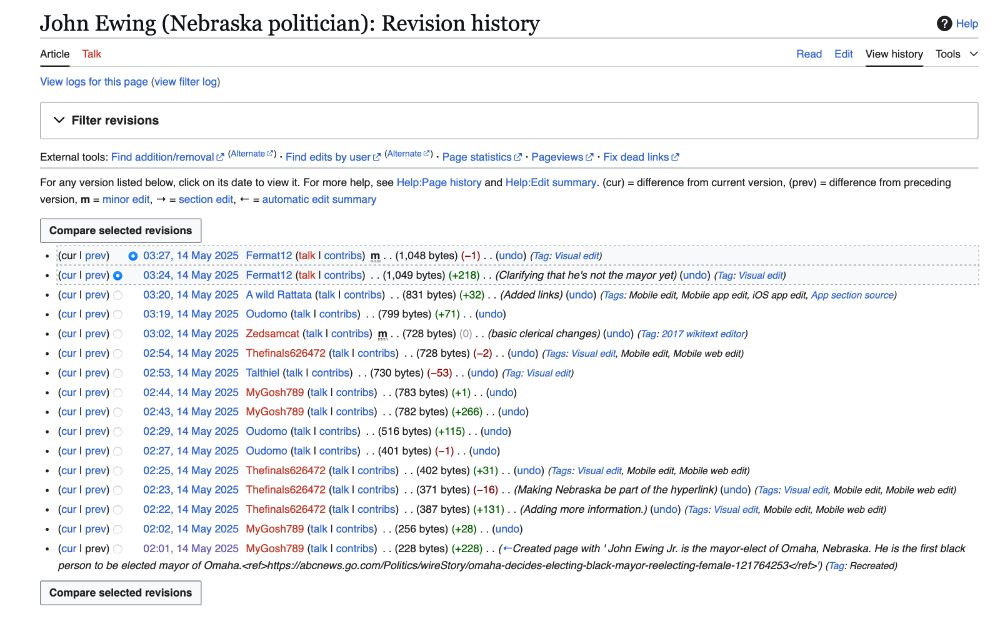Open user Talthiel's page
Viewport: 1000px width, 617px height.
pyautogui.click(x=263, y=373)
